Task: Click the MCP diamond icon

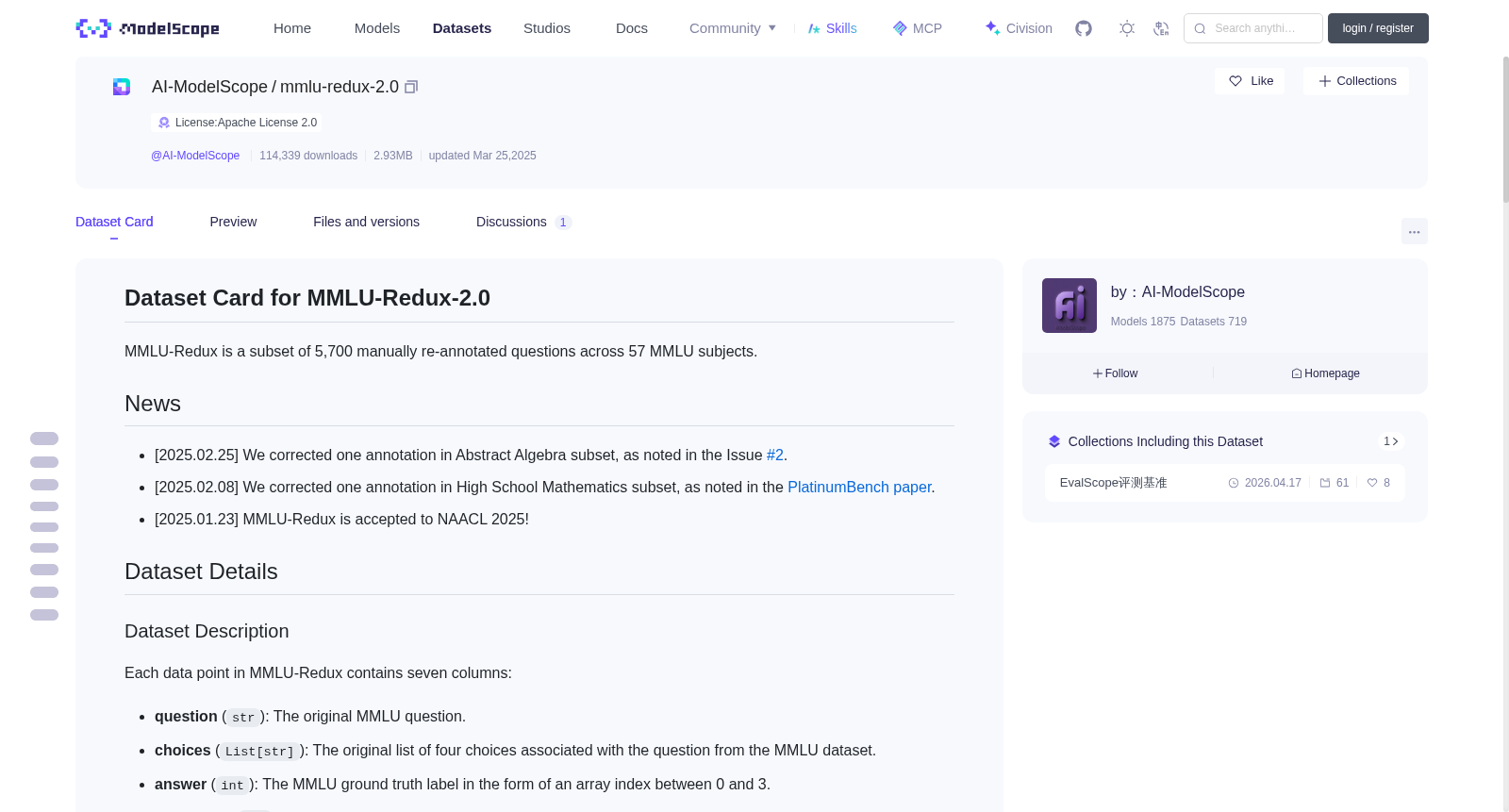Action: tap(900, 28)
